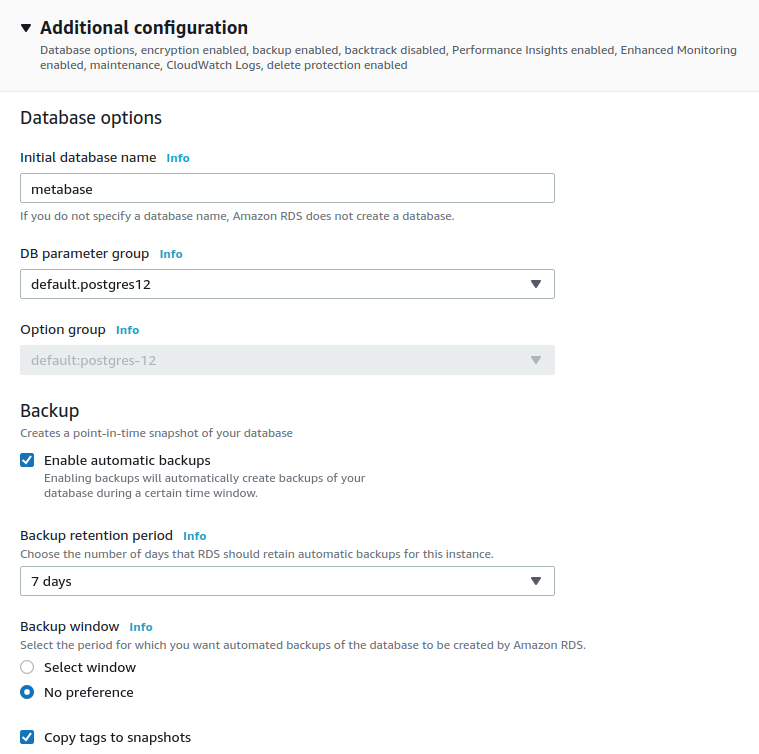Select the No preference radio button
This screenshot has width=759, height=754.
27,692
